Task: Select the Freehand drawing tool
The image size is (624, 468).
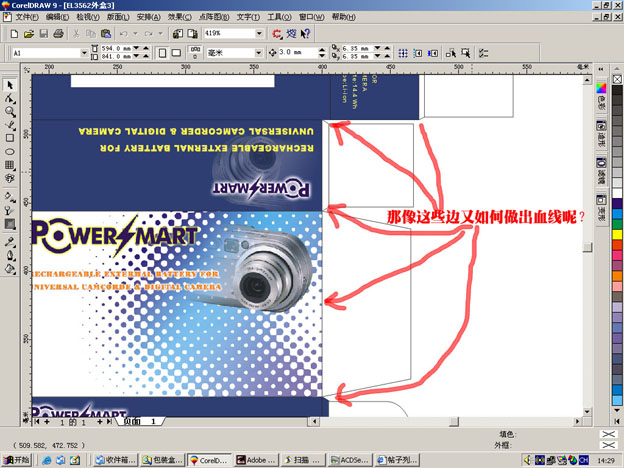Action: (x=10, y=125)
